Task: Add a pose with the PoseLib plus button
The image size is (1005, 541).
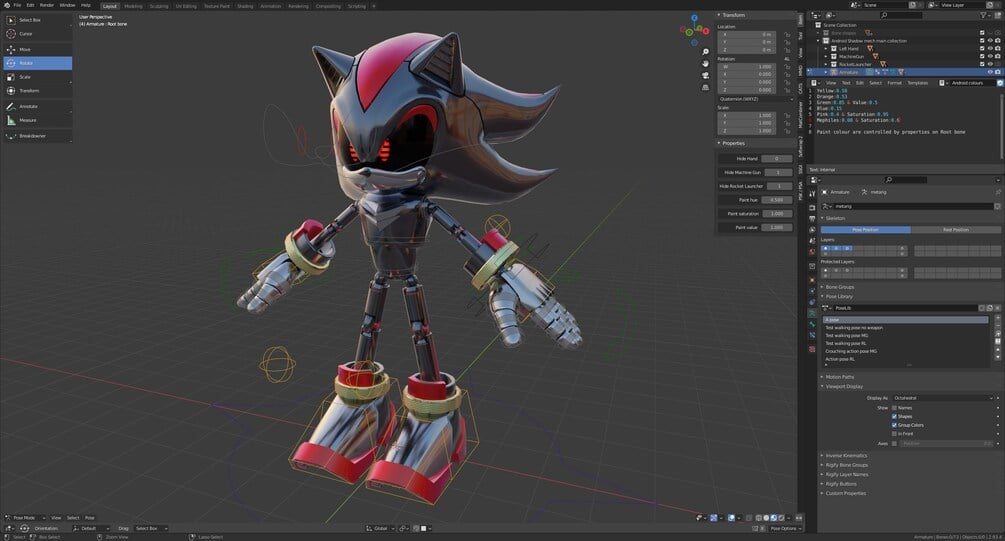Action: pyautogui.click(x=997, y=318)
